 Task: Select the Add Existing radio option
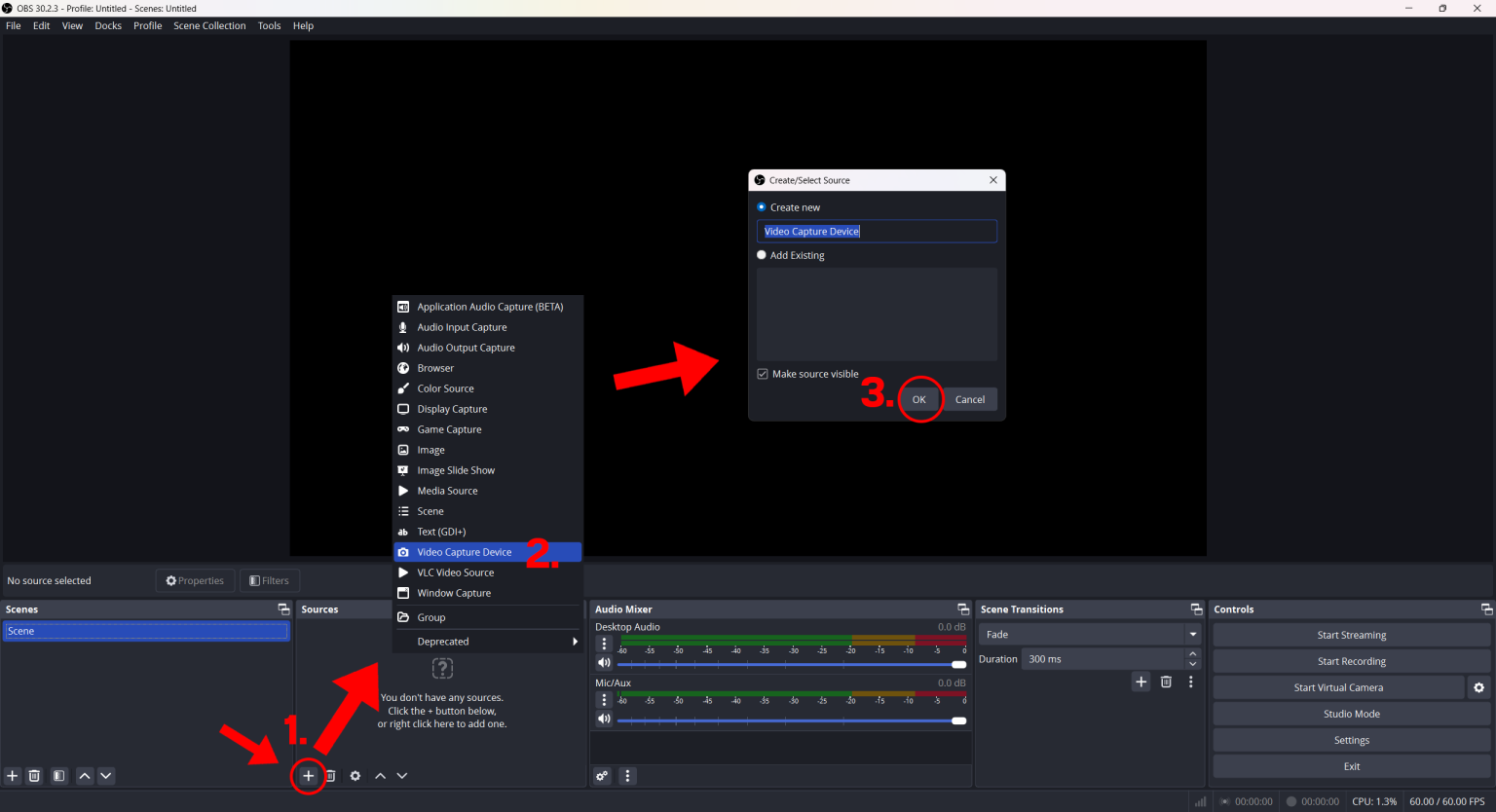[x=762, y=255]
